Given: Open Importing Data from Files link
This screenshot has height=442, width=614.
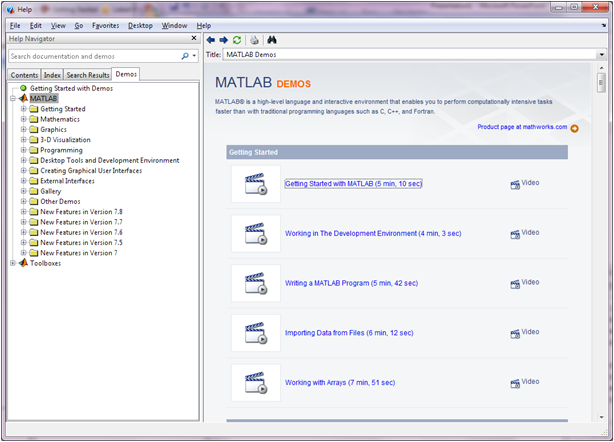Looking at the screenshot, I should [x=349, y=333].
